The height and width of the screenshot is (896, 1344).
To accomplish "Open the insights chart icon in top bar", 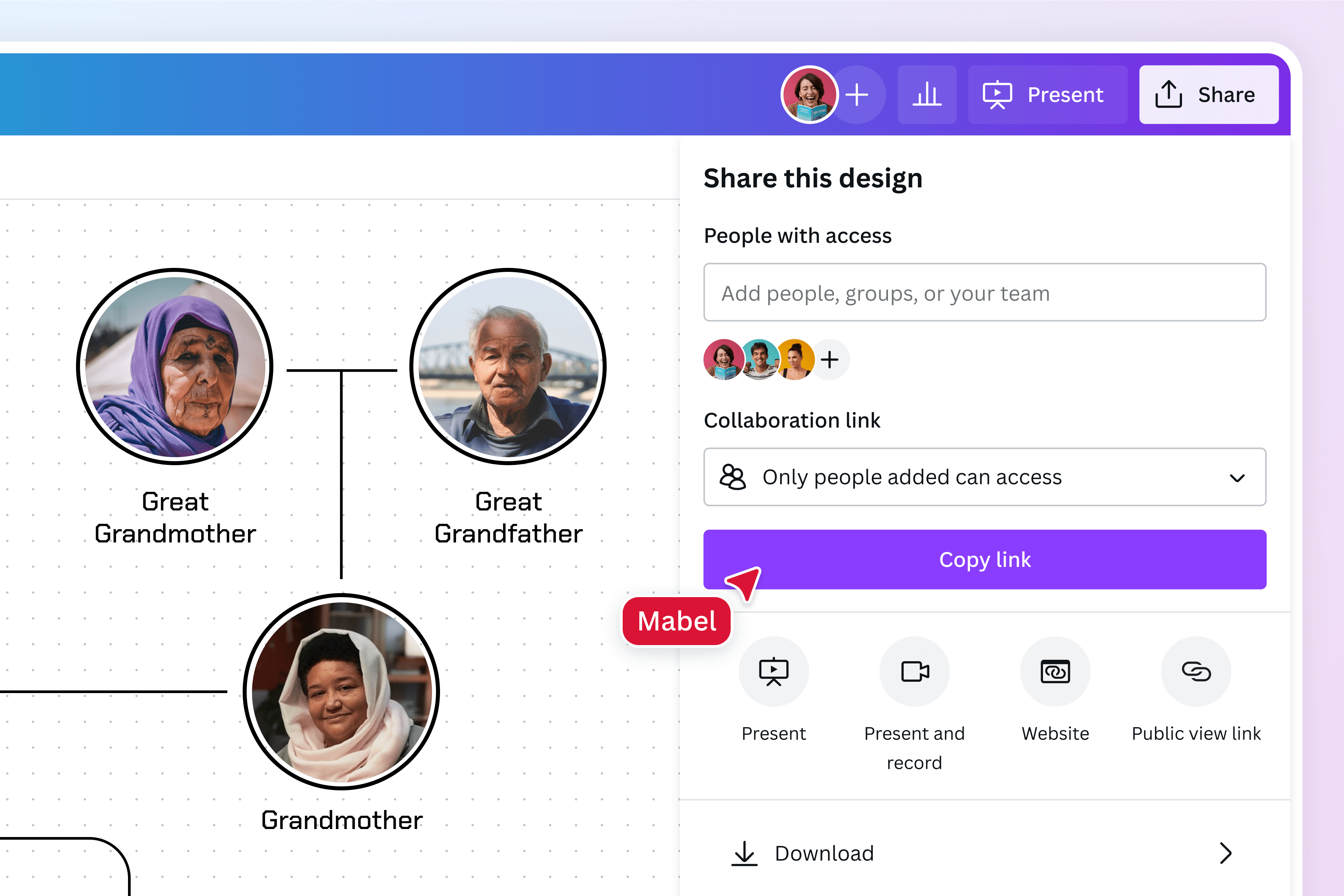I will (x=927, y=94).
